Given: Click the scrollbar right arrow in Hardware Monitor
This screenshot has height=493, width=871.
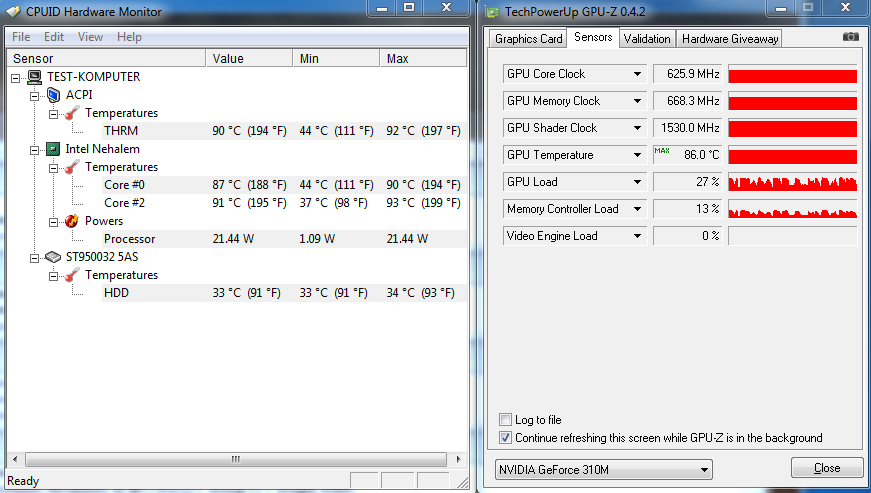Looking at the screenshot, I should (x=458, y=460).
